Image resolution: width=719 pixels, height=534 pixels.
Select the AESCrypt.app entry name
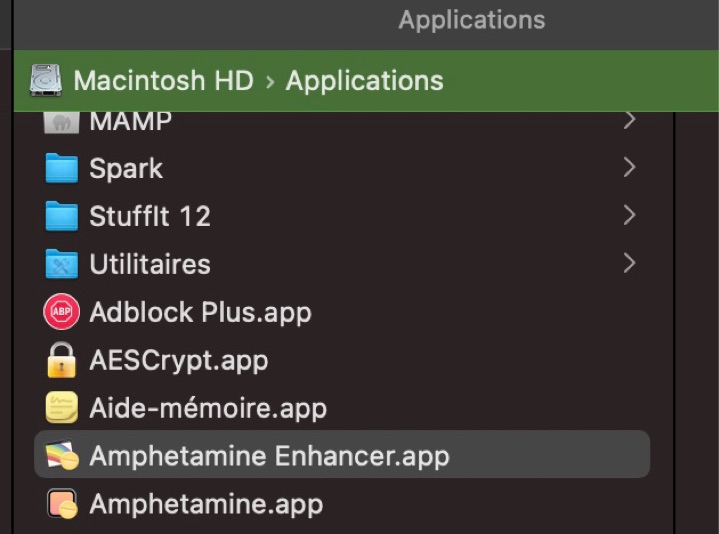coord(178,360)
